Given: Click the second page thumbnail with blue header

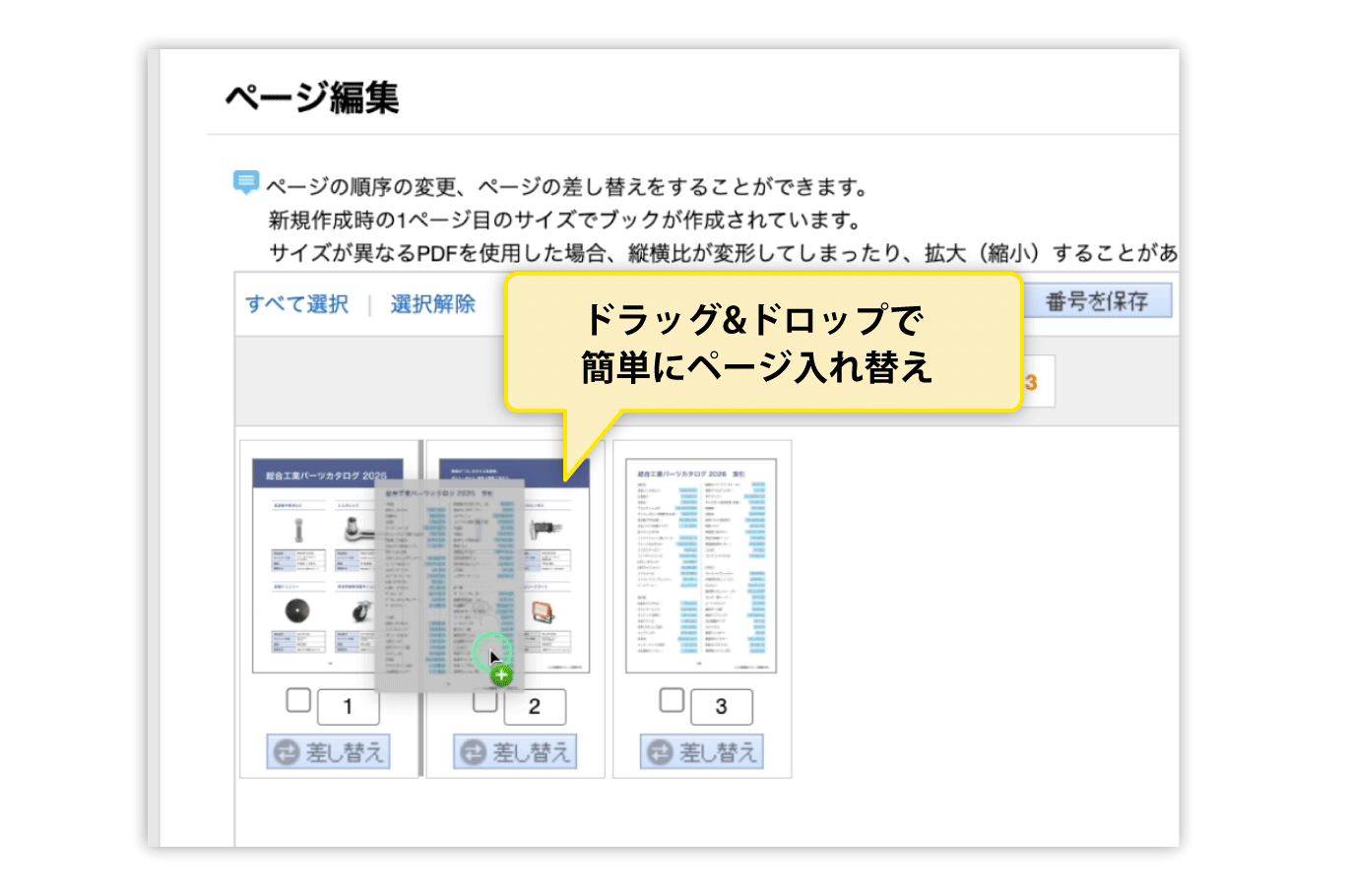Looking at the screenshot, I should 556,566.
